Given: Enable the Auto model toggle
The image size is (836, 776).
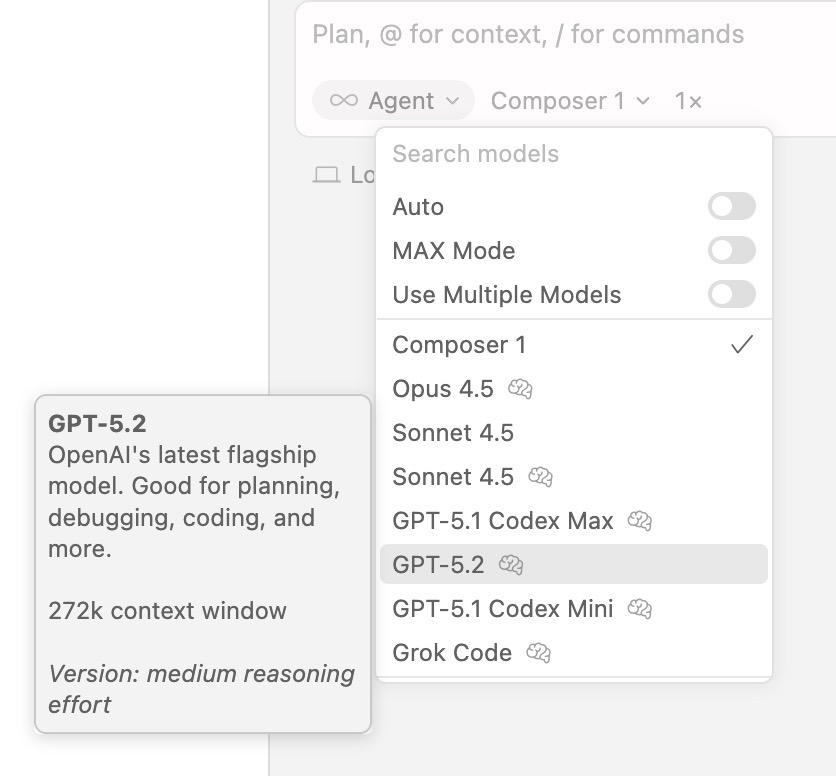Looking at the screenshot, I should coord(731,207).
